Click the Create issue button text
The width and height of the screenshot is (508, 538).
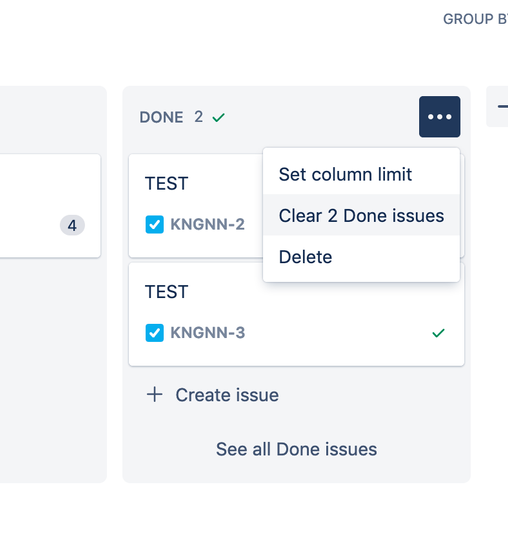[227, 395]
